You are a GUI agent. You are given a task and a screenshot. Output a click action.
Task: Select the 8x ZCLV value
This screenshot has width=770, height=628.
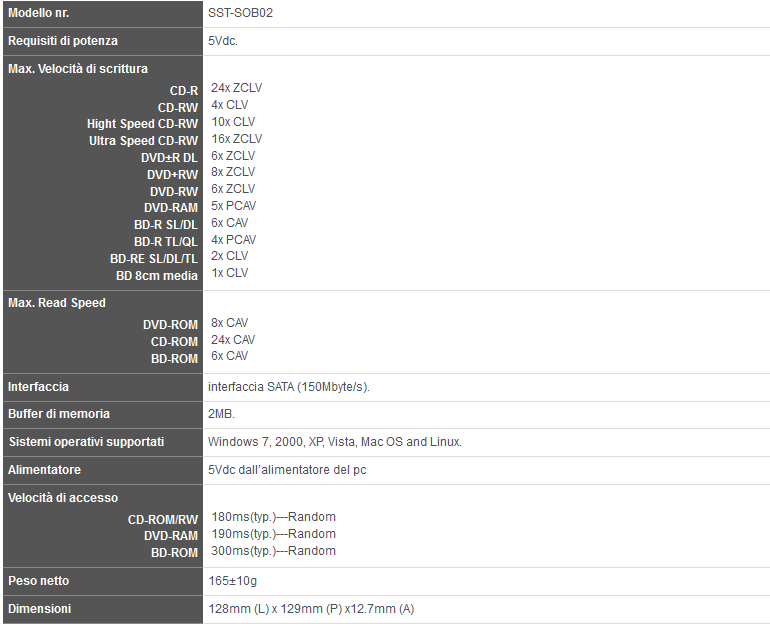pos(233,172)
